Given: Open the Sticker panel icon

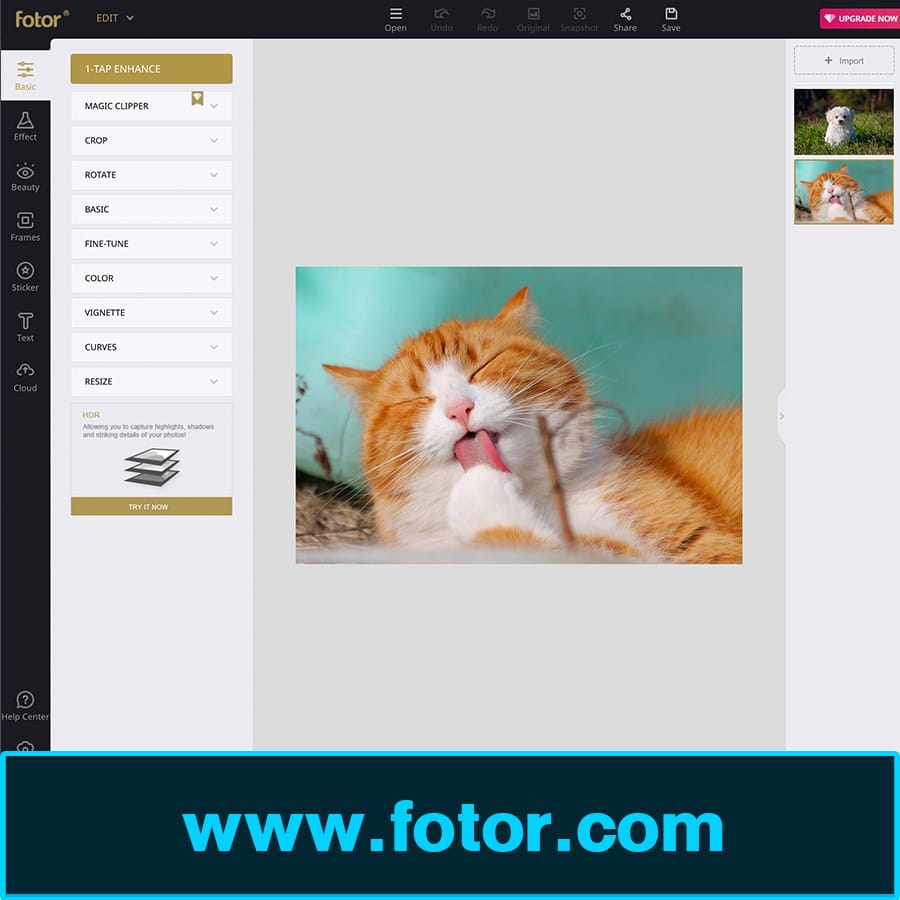Looking at the screenshot, I should click(x=25, y=277).
